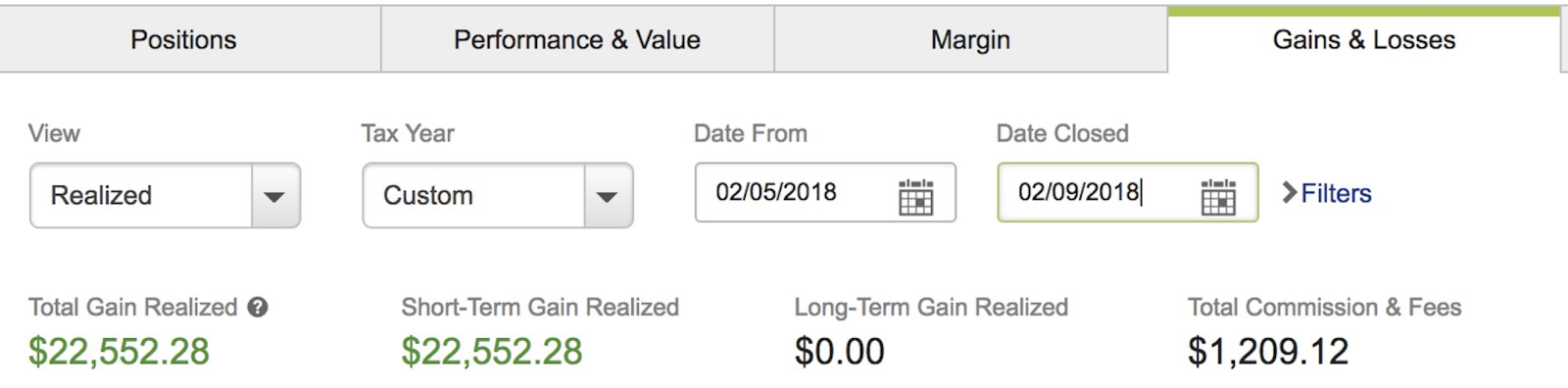Click the Total Commission & Fees amount $1,209.12
The image size is (1568, 388).
(x=1268, y=352)
